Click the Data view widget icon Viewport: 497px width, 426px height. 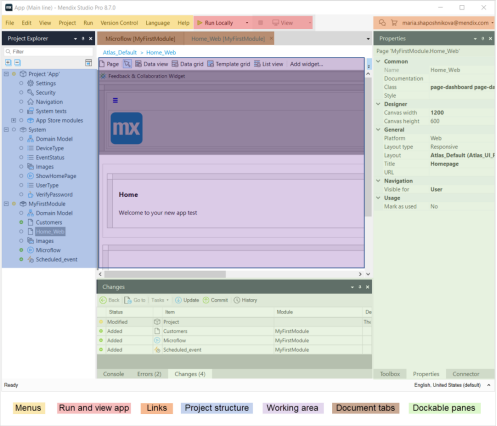(x=138, y=64)
